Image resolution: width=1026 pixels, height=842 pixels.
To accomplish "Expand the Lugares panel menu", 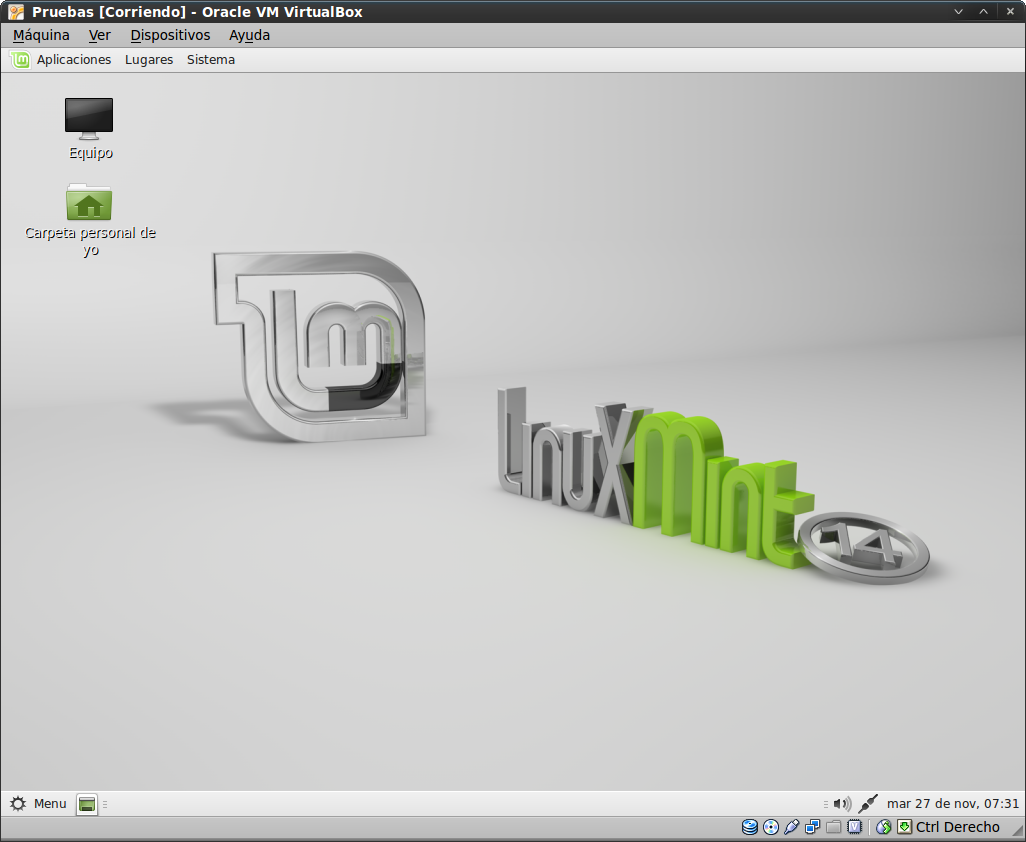I will [149, 60].
